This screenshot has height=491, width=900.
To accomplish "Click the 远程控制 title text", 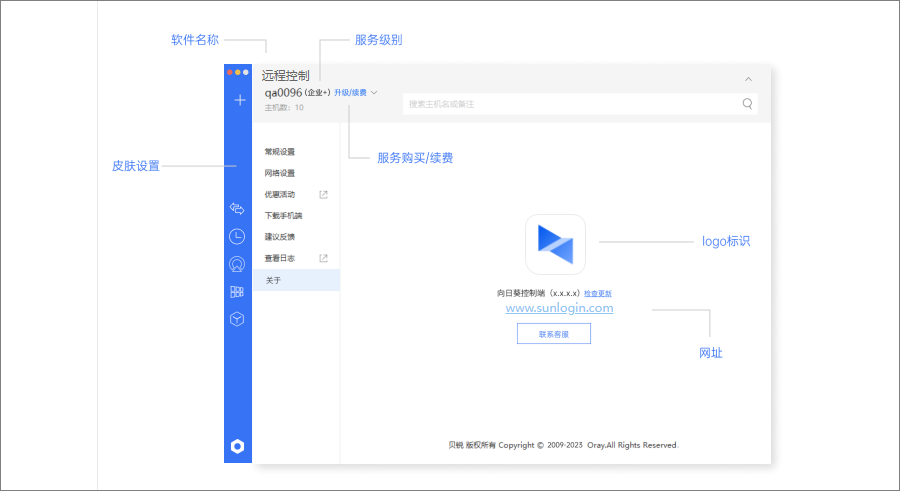I will [x=285, y=75].
